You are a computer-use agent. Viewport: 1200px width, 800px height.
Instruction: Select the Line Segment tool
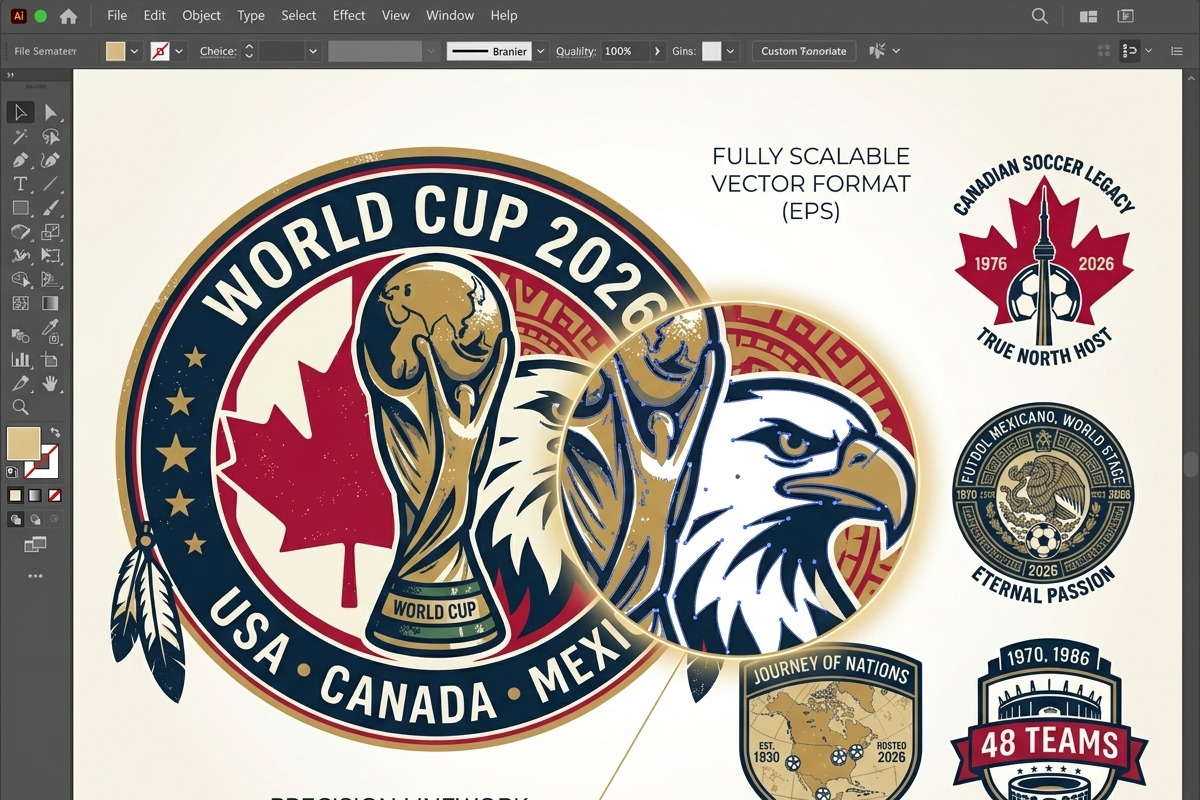tap(50, 184)
